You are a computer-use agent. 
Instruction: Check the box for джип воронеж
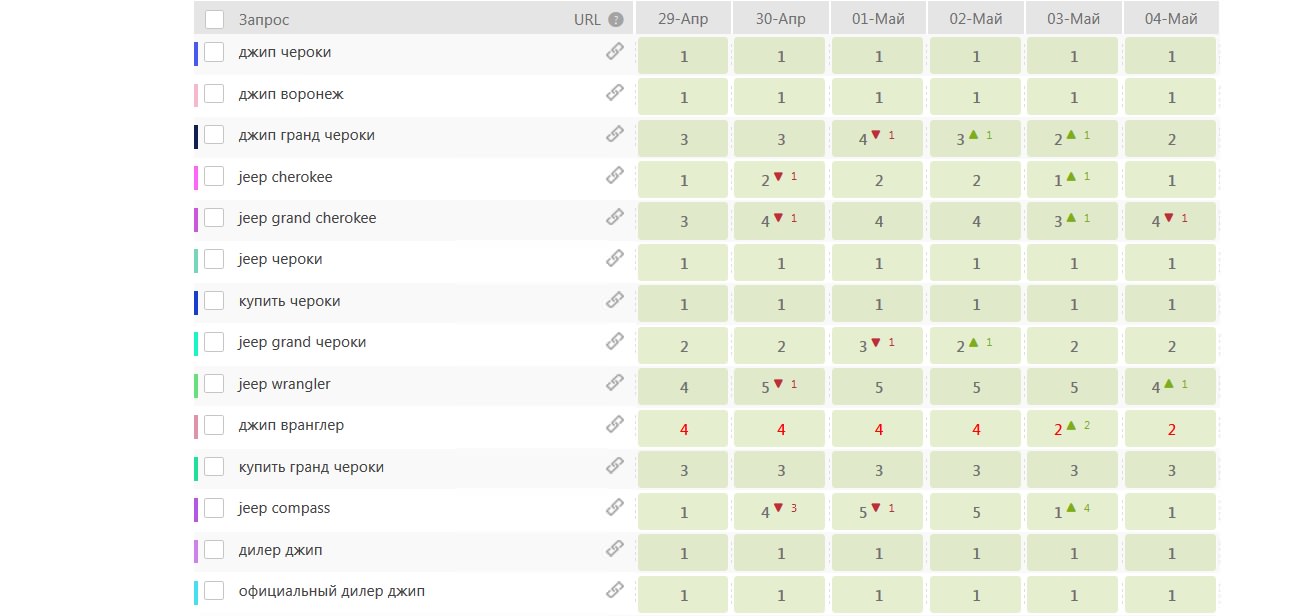(x=214, y=94)
